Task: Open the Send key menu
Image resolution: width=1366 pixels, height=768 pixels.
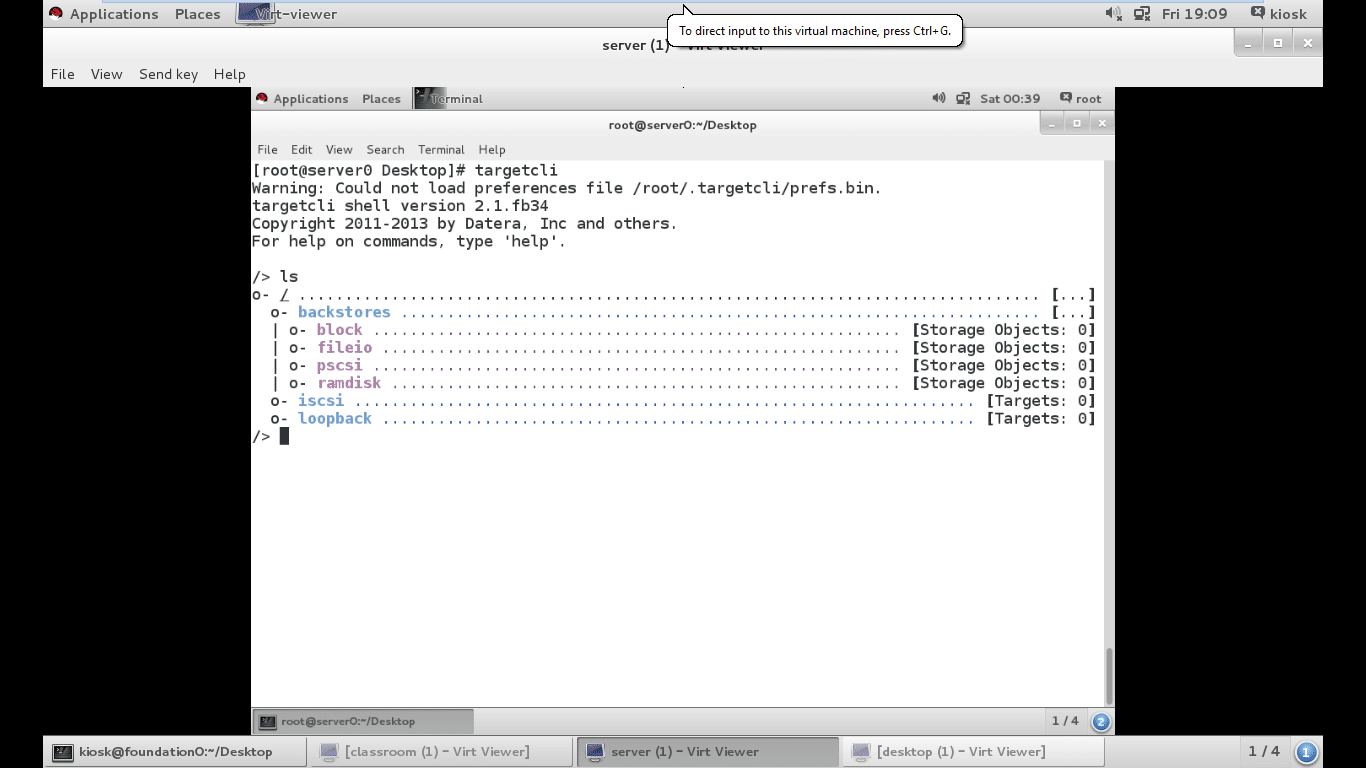Action: tap(168, 74)
